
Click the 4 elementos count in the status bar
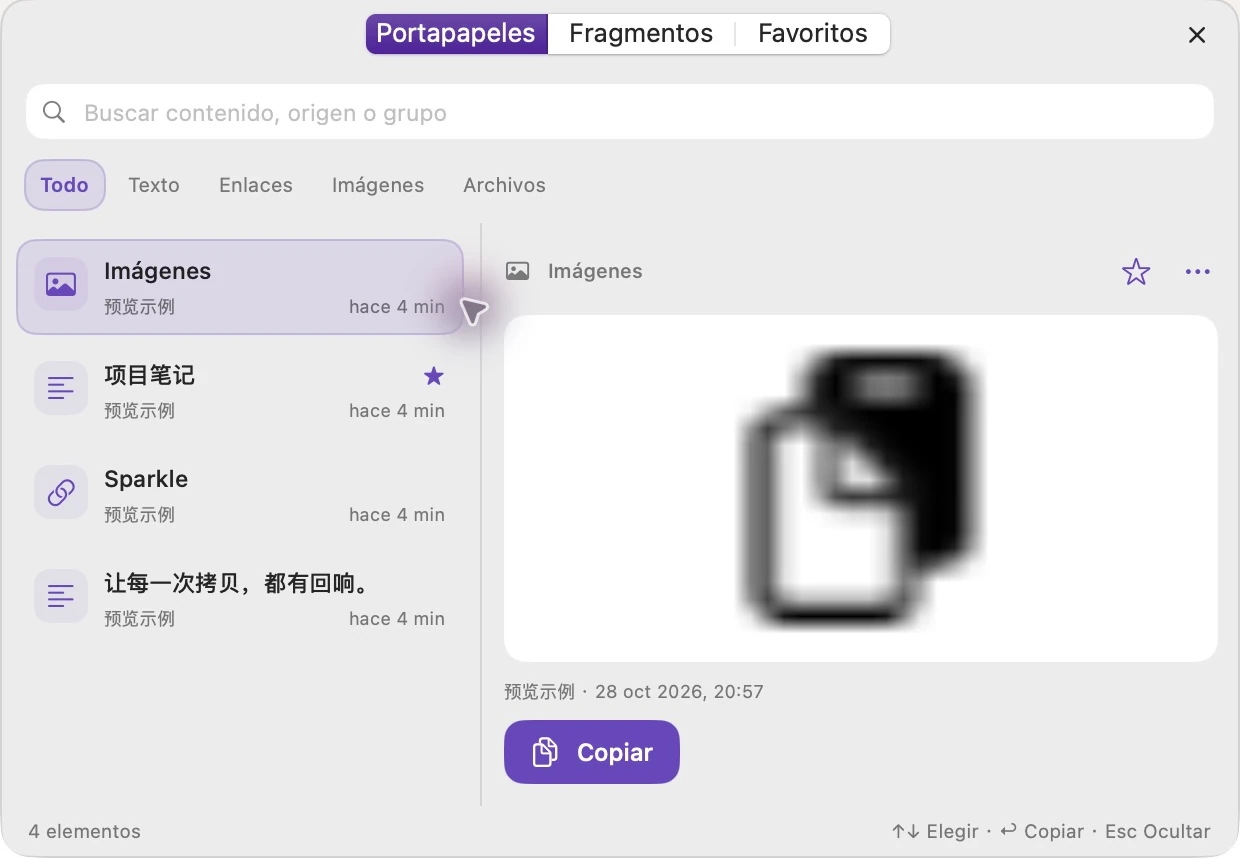pyautogui.click(x=85, y=831)
